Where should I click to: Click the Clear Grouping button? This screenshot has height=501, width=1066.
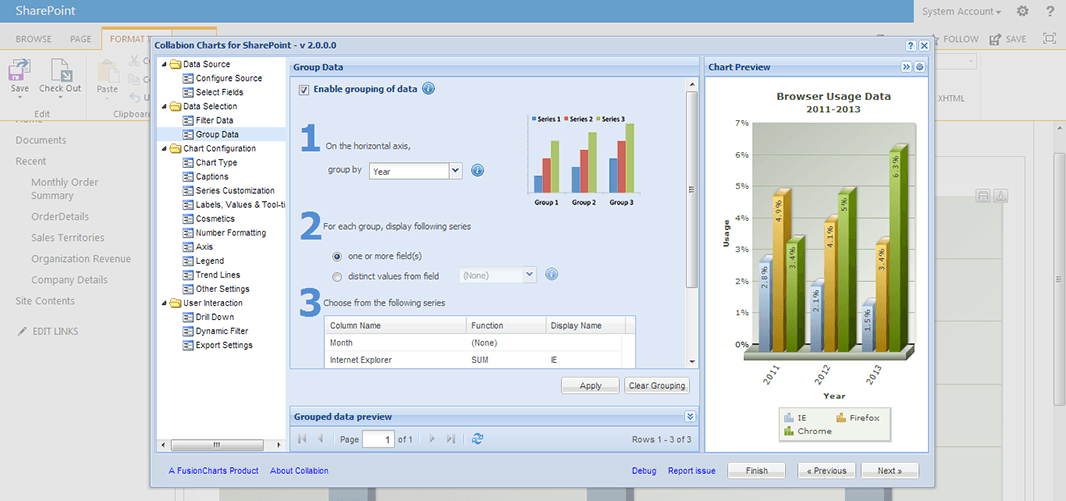657,385
